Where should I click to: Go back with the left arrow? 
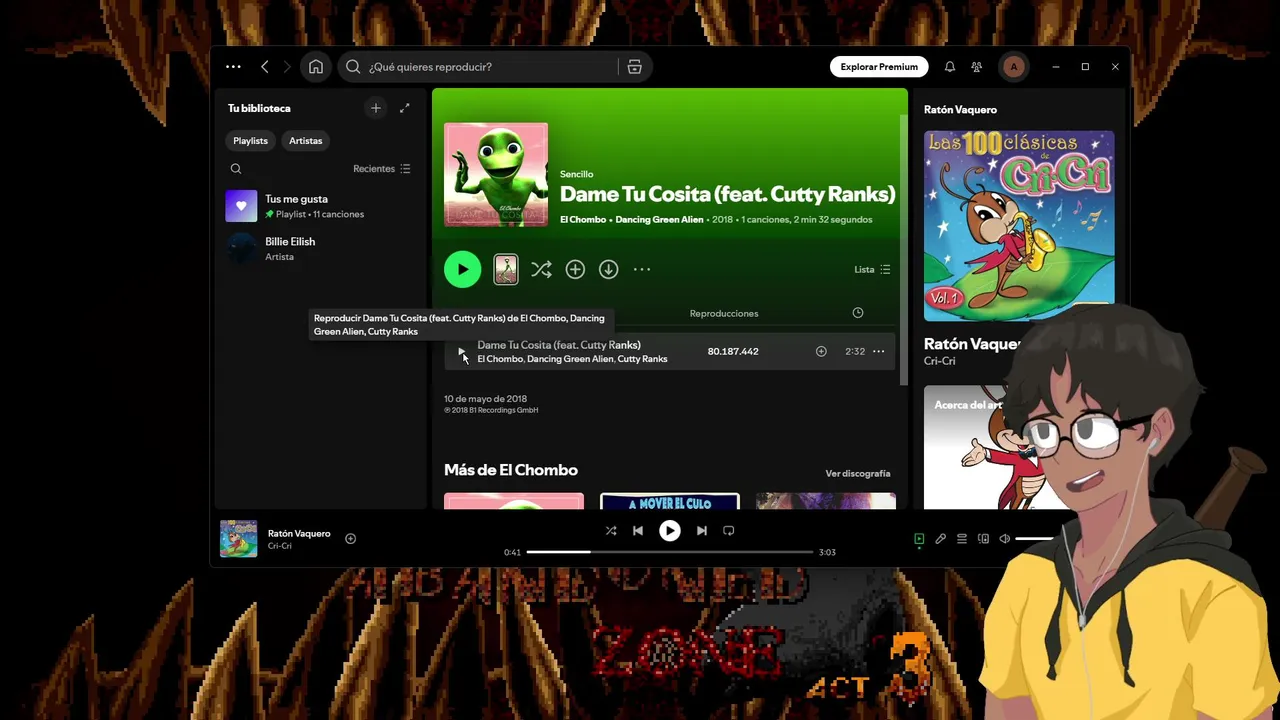(x=265, y=67)
